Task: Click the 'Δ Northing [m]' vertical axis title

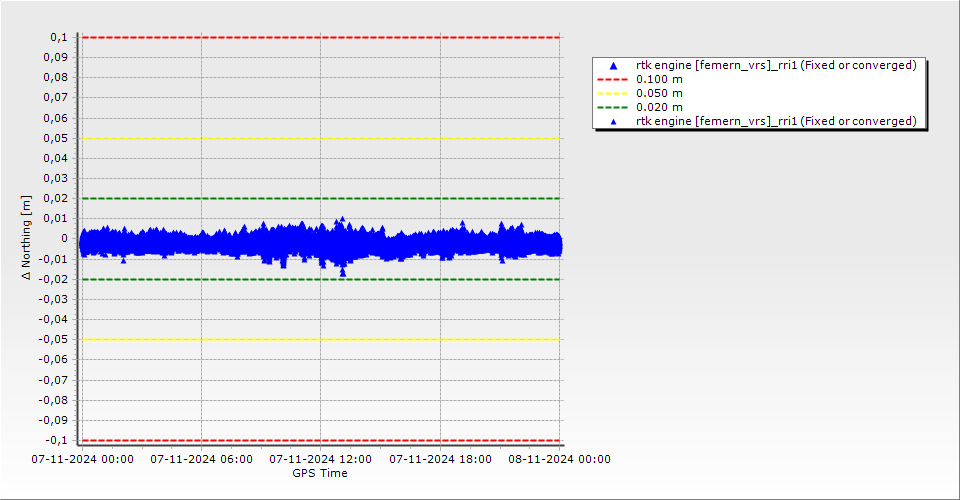Action: pyautogui.click(x=27, y=238)
